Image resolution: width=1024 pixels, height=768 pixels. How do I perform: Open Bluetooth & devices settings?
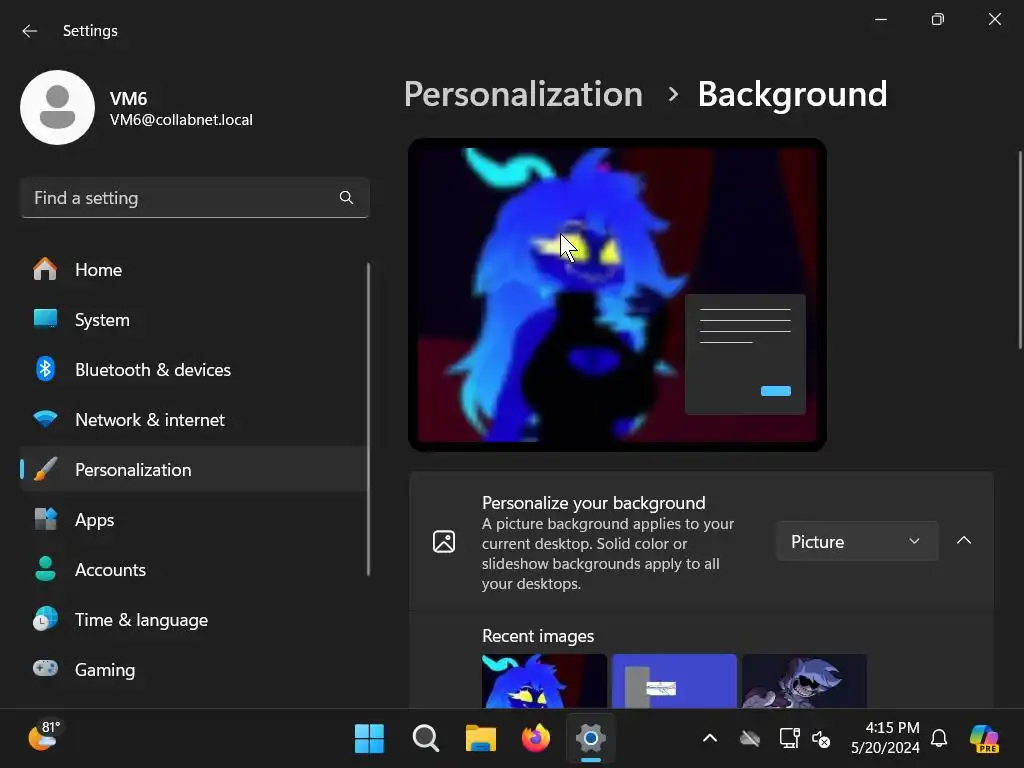(194, 370)
